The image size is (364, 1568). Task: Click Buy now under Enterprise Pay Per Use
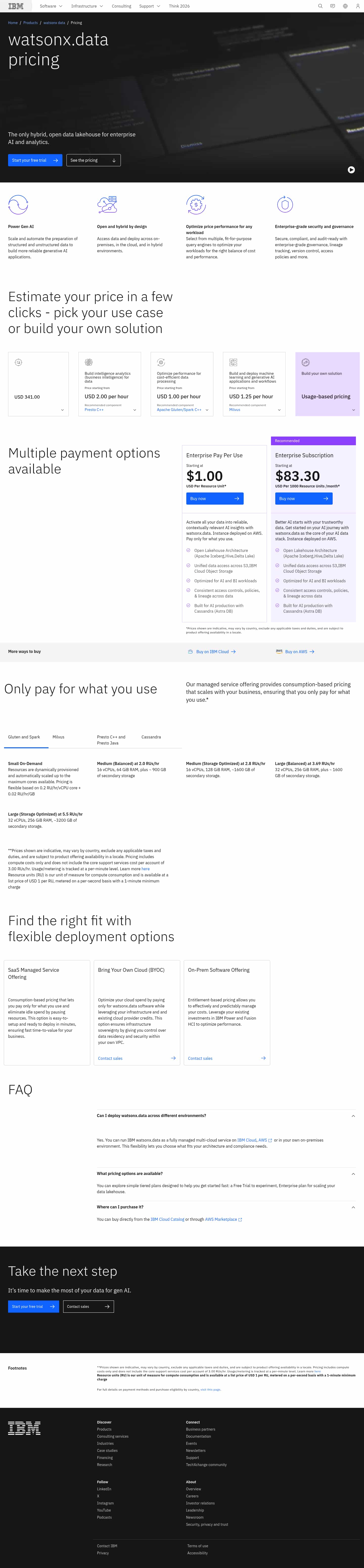215,499
